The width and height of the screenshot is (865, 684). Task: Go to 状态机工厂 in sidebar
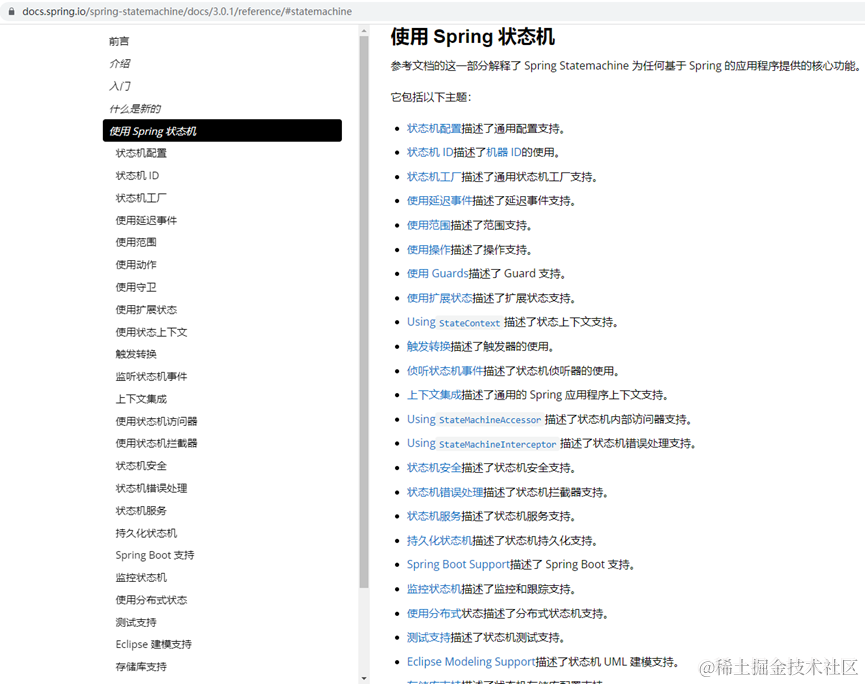point(141,198)
